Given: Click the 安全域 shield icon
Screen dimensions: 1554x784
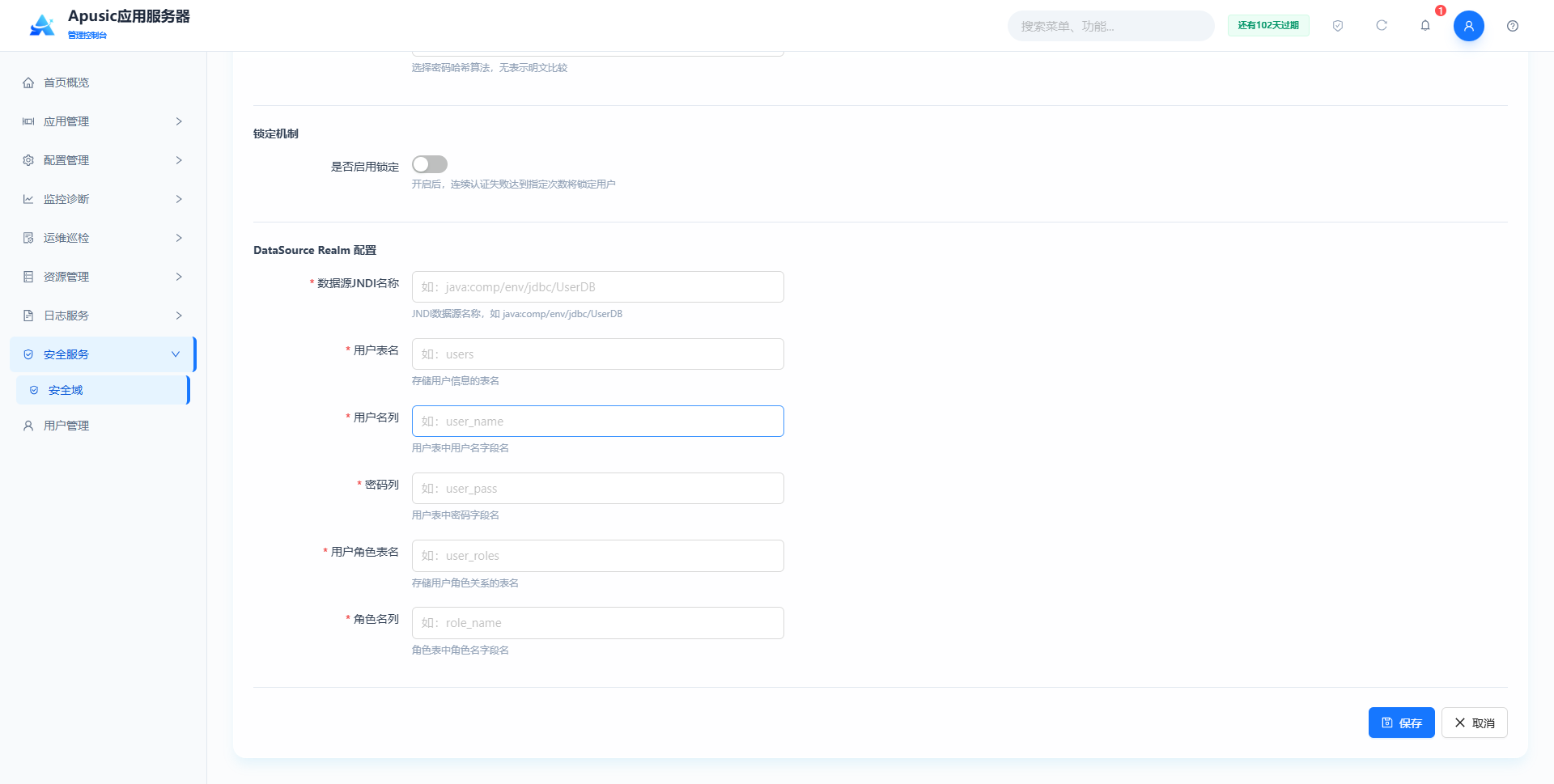Looking at the screenshot, I should click(34, 390).
